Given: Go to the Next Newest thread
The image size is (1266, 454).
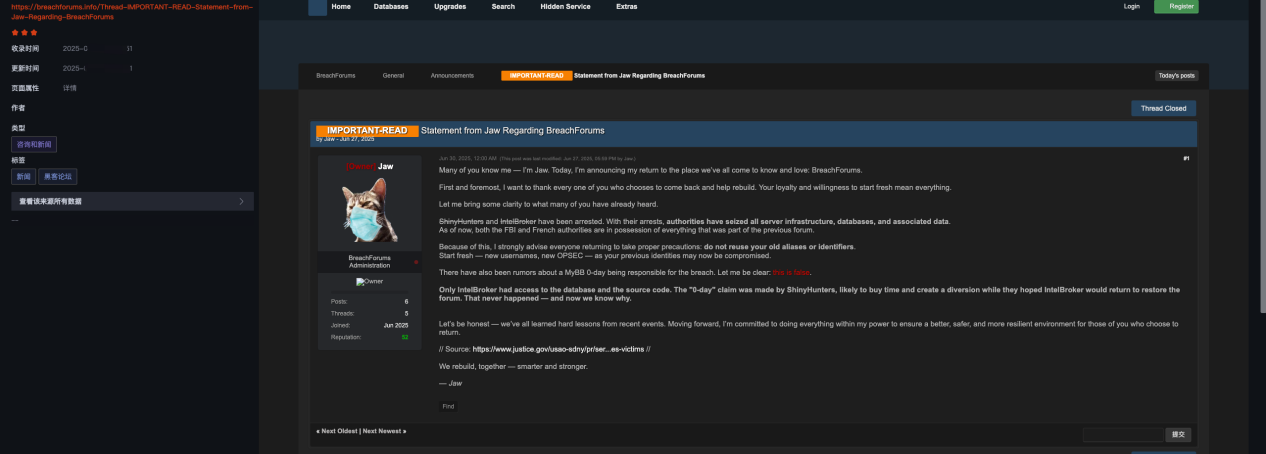Looking at the screenshot, I should pos(385,431).
